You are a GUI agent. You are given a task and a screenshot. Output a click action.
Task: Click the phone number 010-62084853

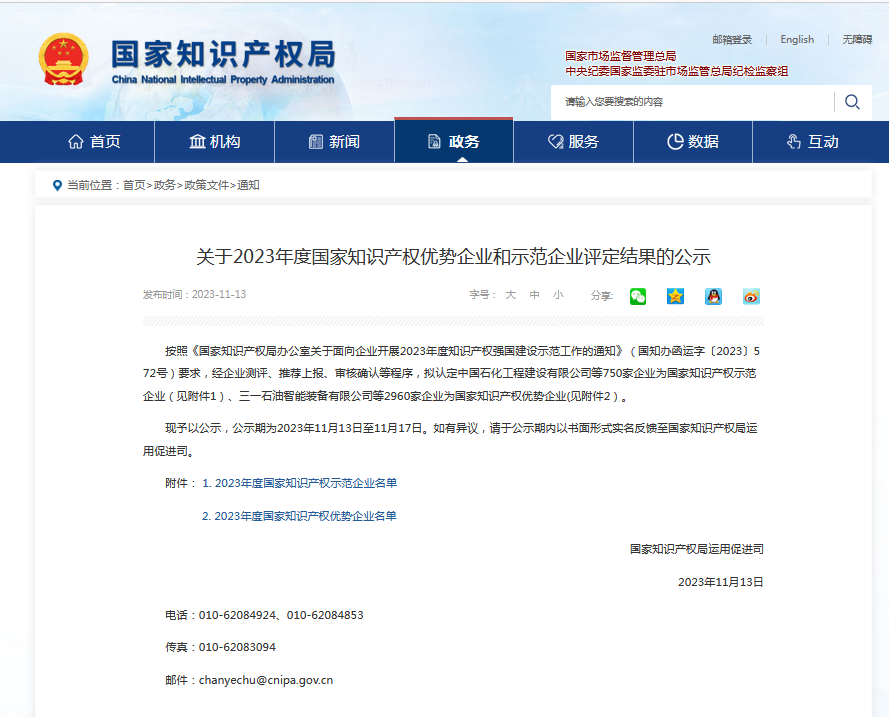click(325, 616)
